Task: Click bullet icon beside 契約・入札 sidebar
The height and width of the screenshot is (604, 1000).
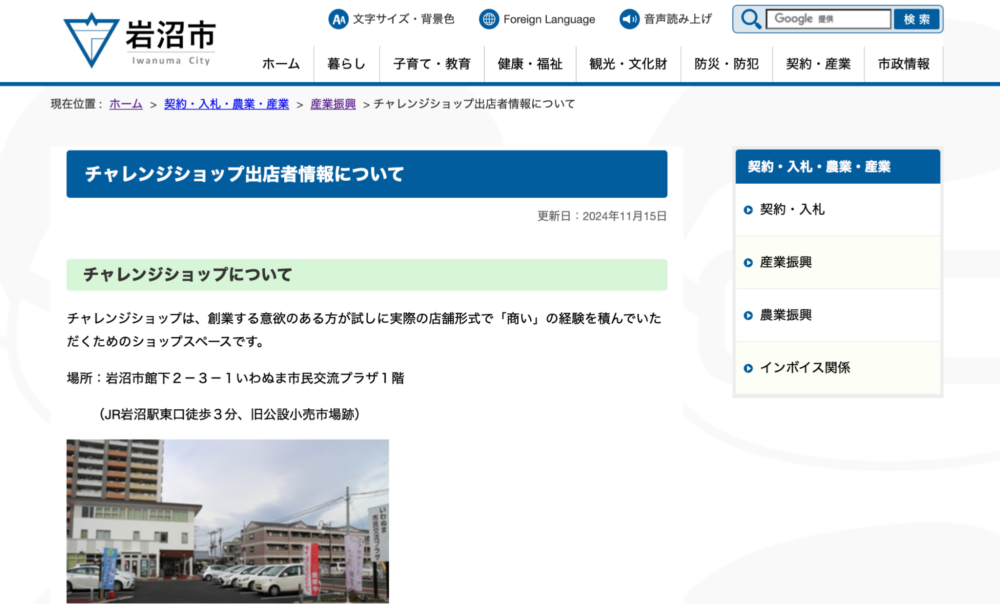Action: 748,210
